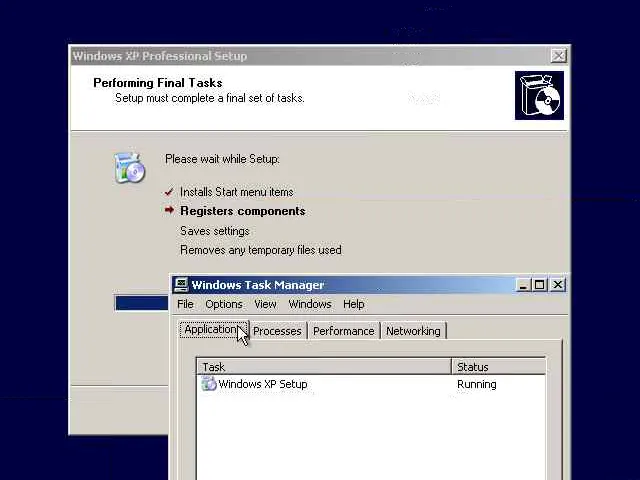Sort the list by the Status column header
The height and width of the screenshot is (480, 640).
(499, 367)
